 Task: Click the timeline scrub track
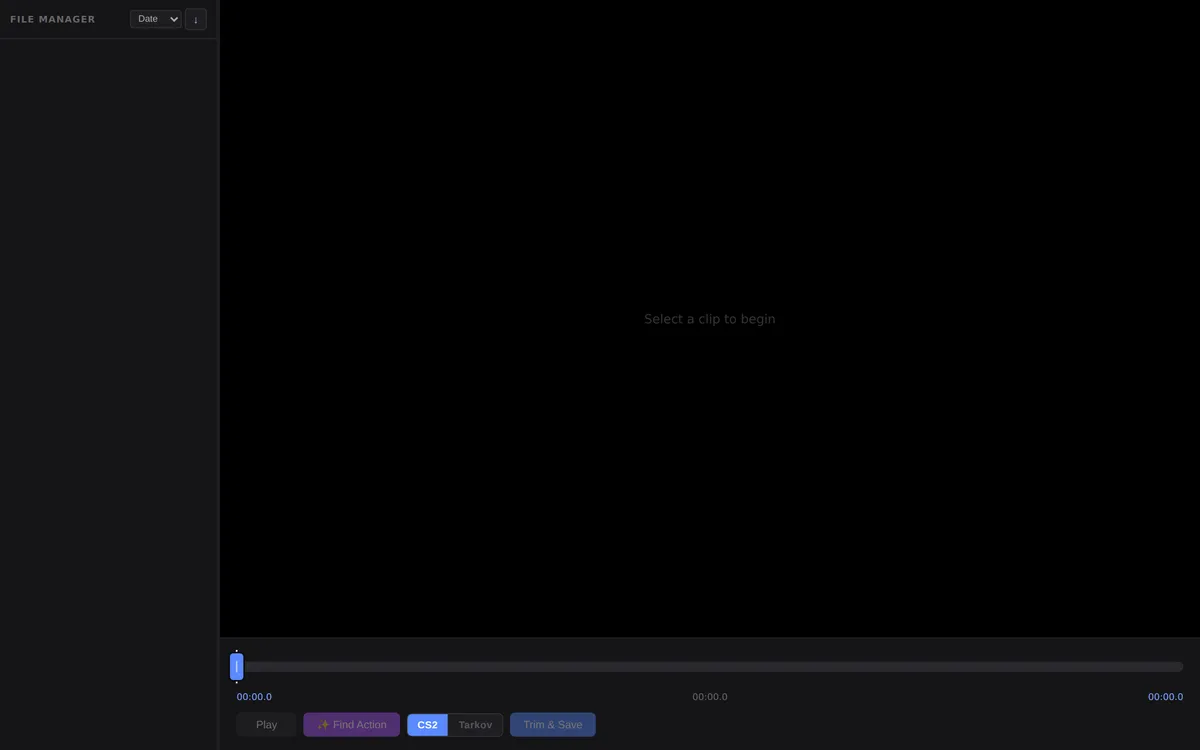click(710, 667)
